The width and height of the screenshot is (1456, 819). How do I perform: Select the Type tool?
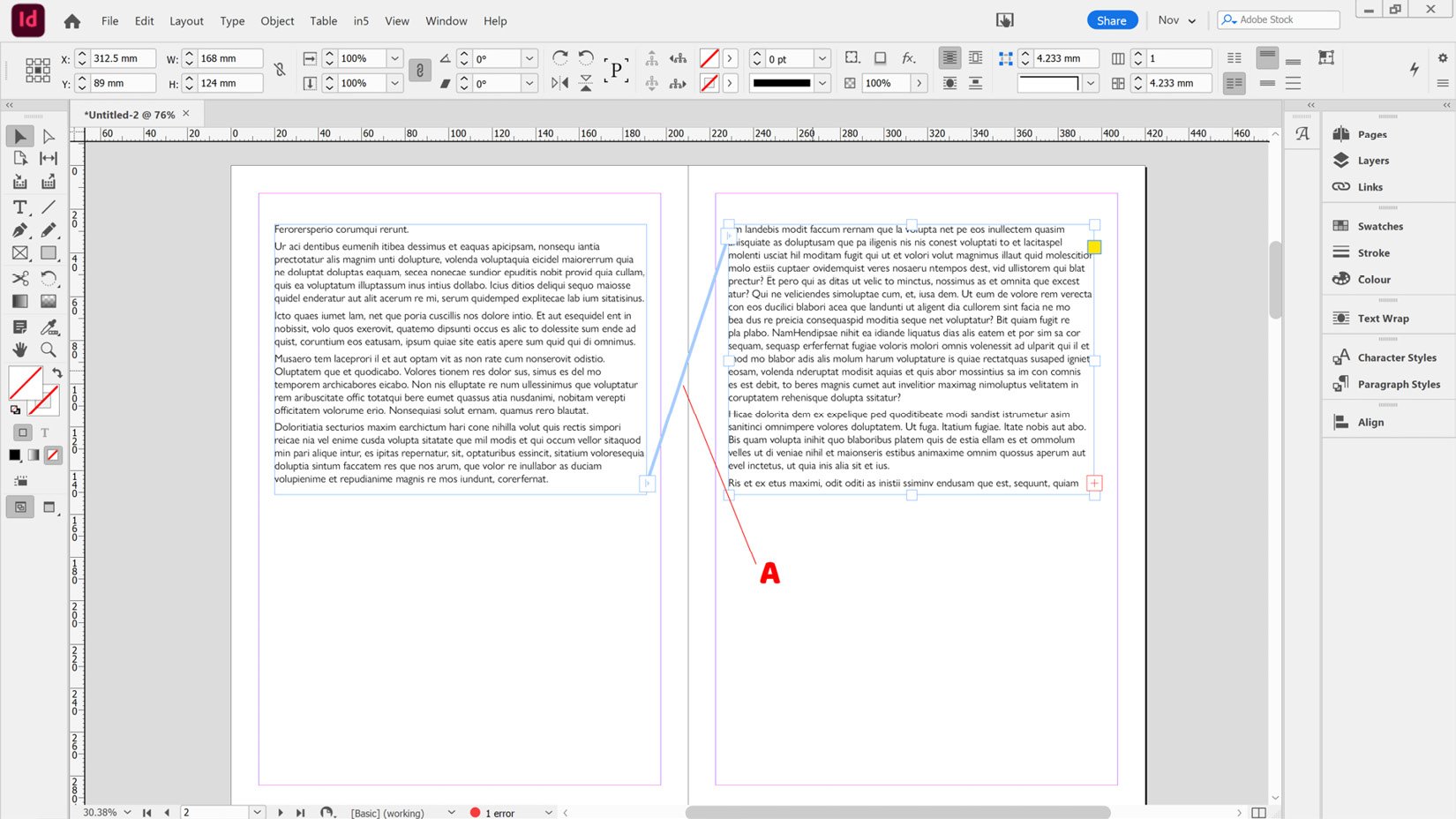pyautogui.click(x=19, y=207)
